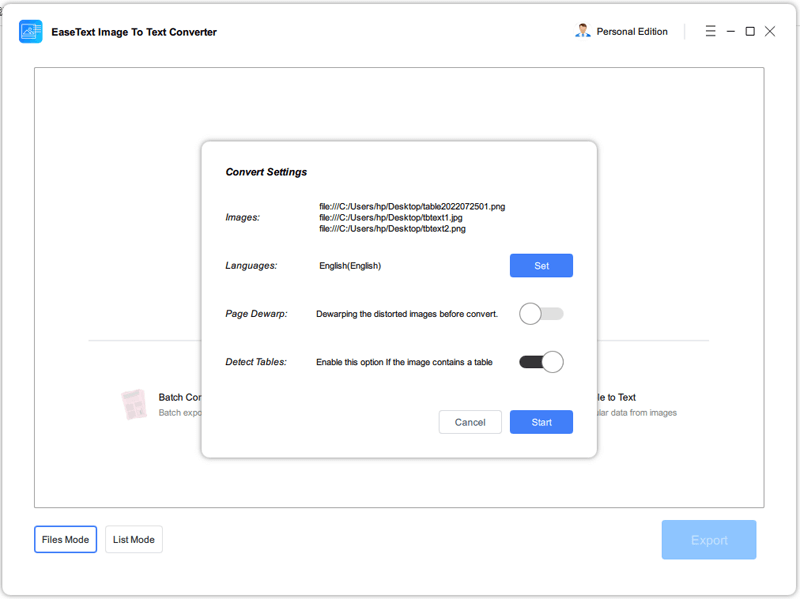The image size is (800, 599).
Task: Select the table2022072501.png file path
Action: click(412, 206)
